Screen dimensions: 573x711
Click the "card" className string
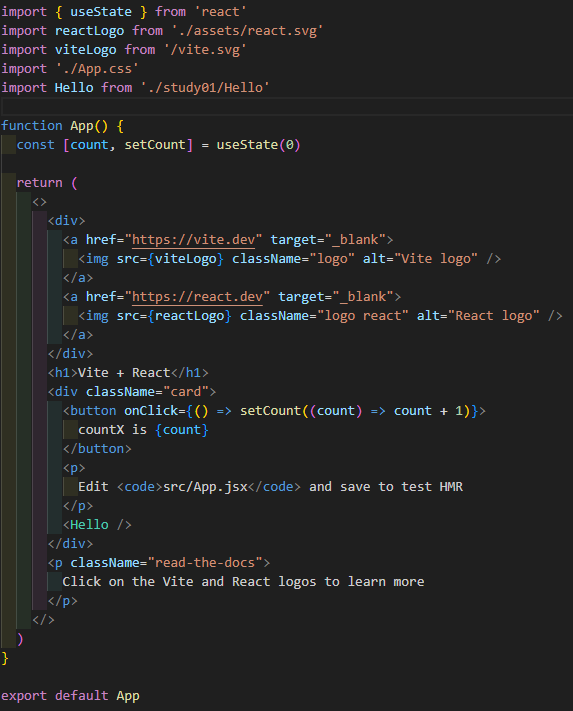[x=185, y=392]
